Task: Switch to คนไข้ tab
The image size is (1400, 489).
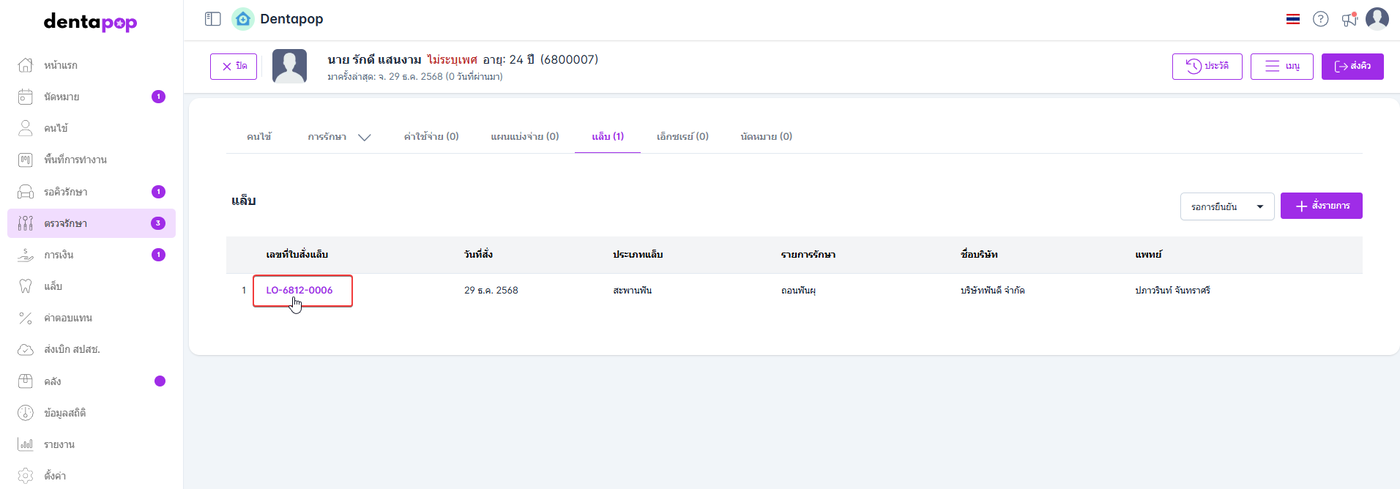Action: tap(260, 136)
